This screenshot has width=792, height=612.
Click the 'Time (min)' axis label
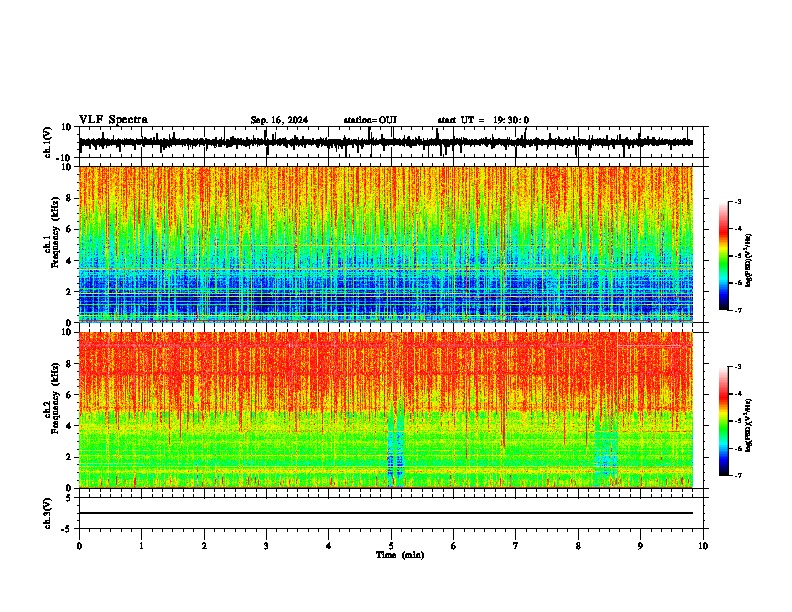point(400,555)
